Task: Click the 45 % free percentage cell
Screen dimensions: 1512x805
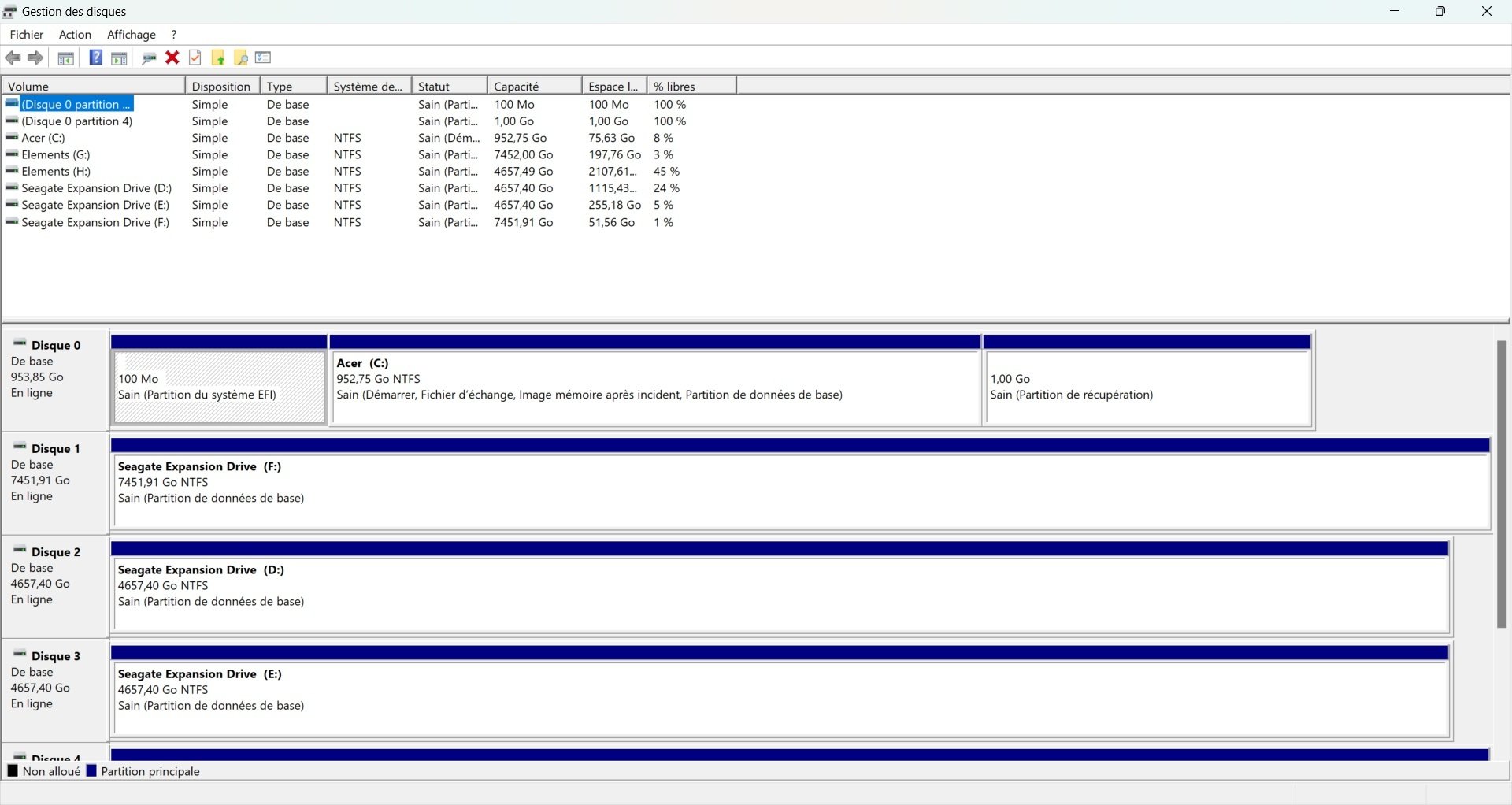Action: [x=666, y=171]
